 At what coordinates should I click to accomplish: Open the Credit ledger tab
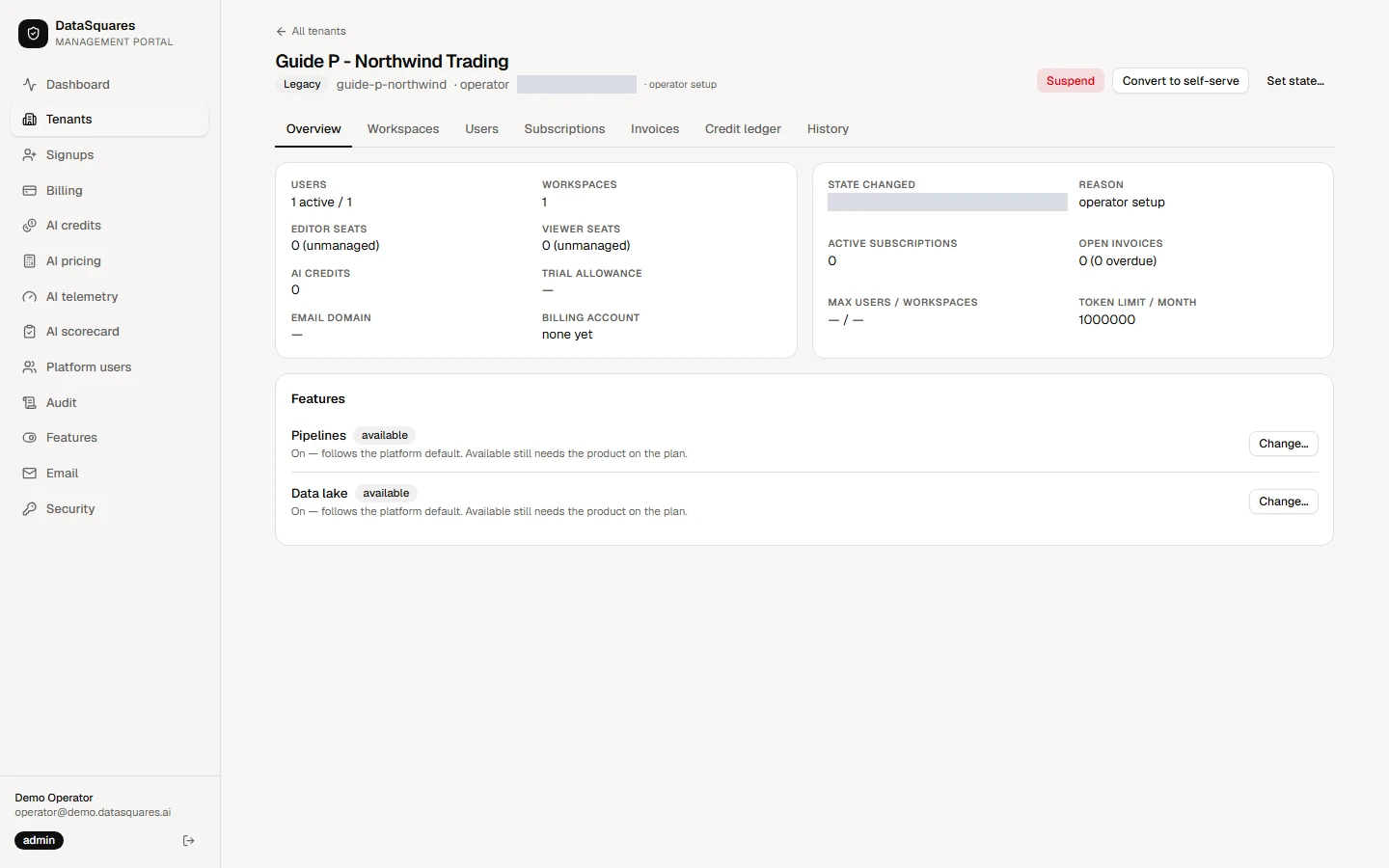(743, 129)
